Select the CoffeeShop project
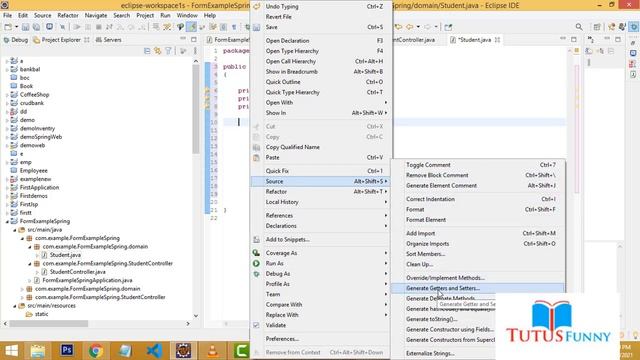Screen dimensions: 640x360 click(x=34, y=95)
